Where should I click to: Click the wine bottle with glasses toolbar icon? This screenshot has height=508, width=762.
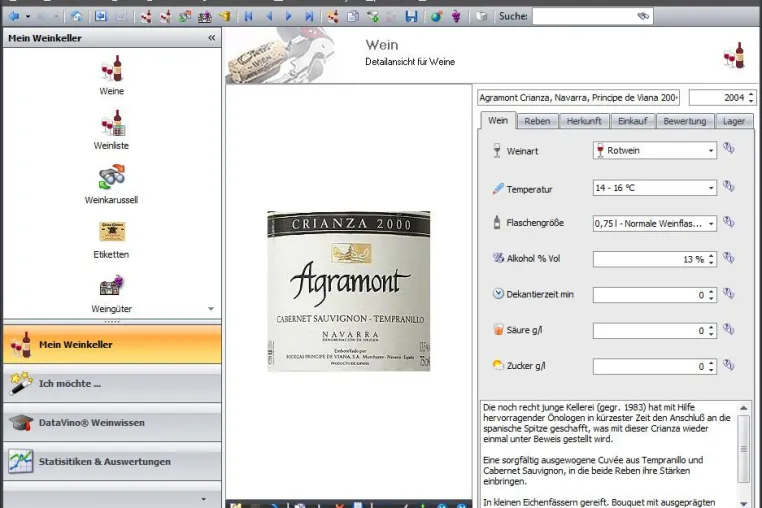[146, 17]
